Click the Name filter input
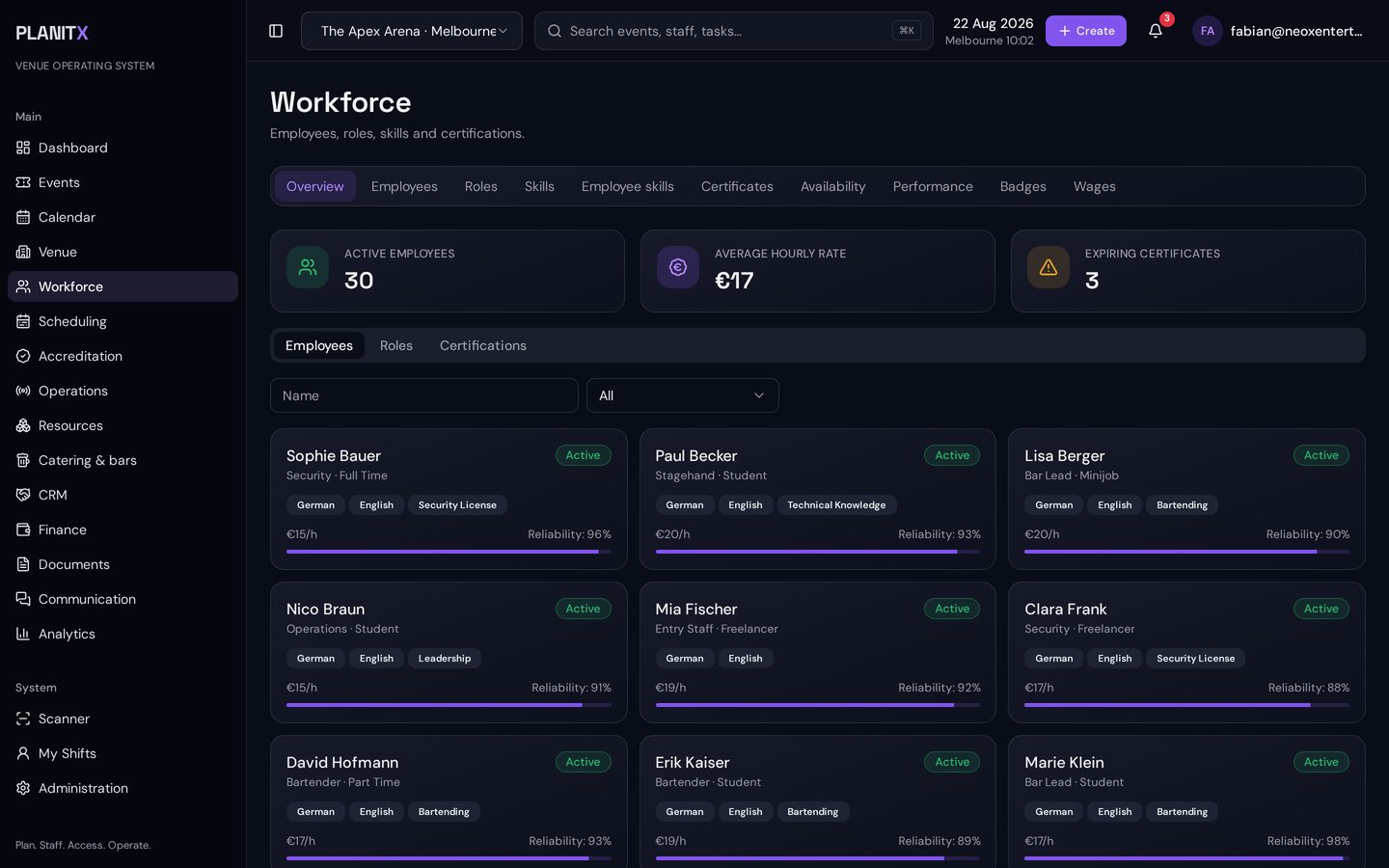 tap(424, 395)
